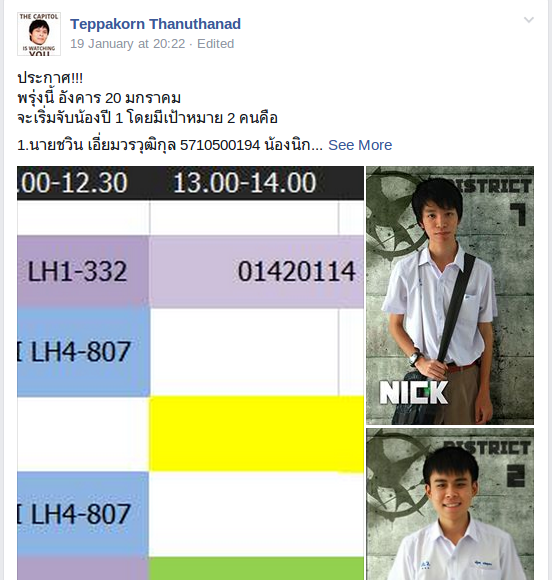Click the green cell in the timetable
The image size is (552, 580).
257,568
